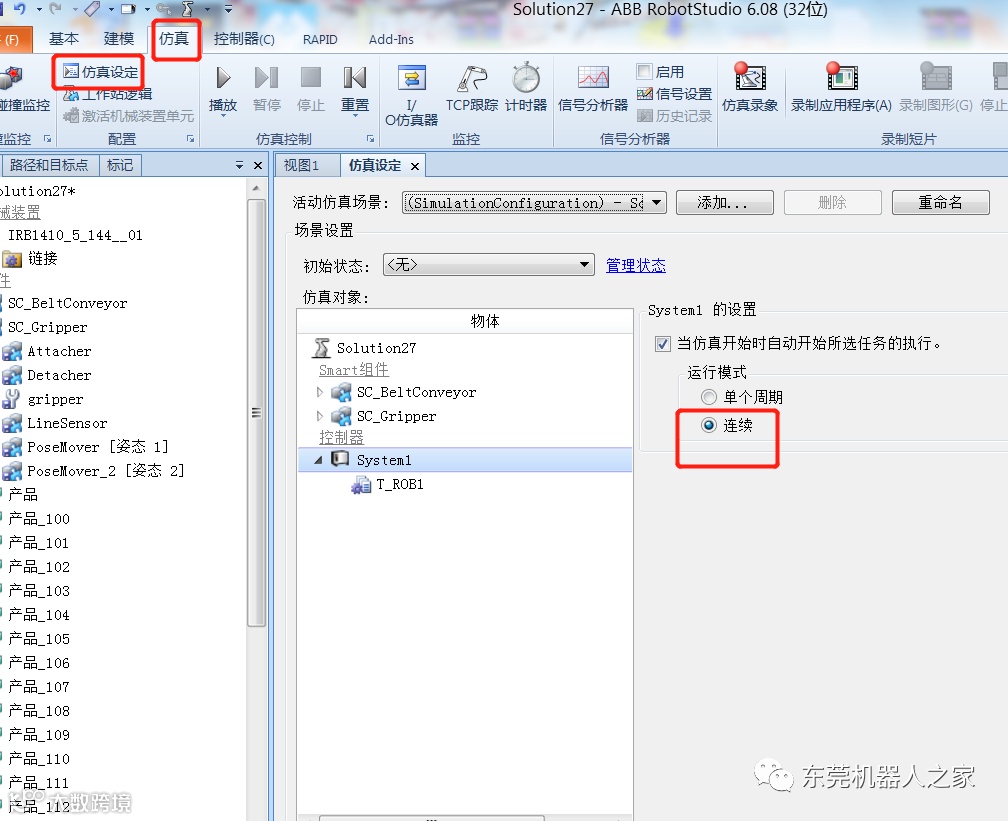Click the 重命名 rename button

[x=940, y=203]
